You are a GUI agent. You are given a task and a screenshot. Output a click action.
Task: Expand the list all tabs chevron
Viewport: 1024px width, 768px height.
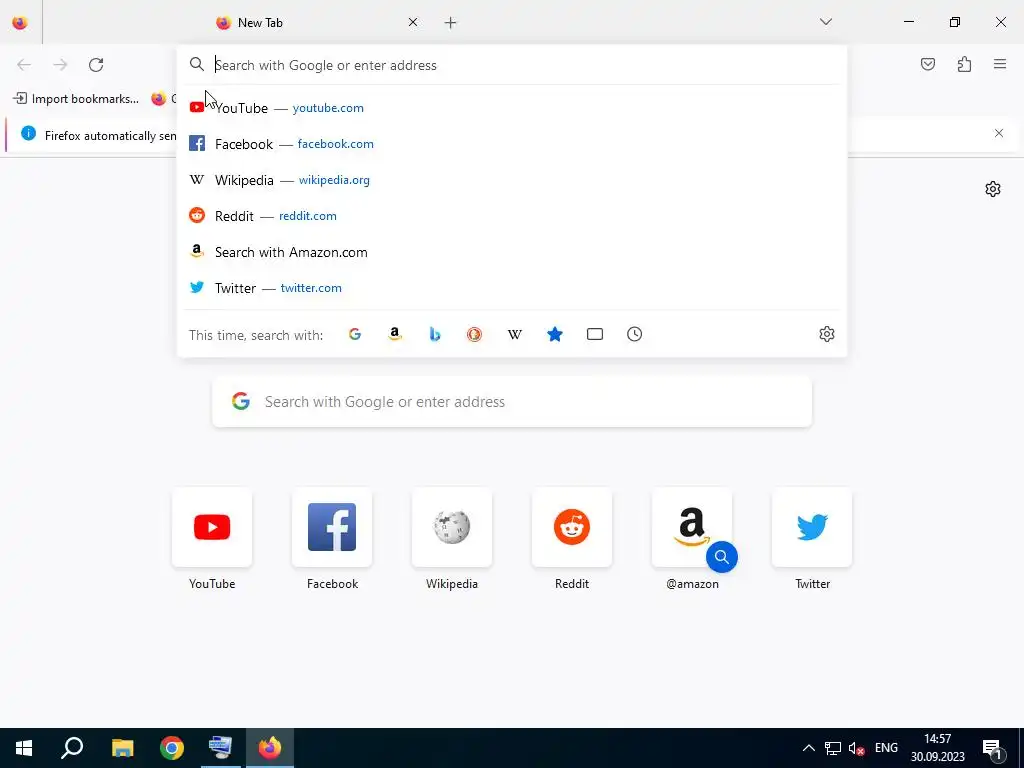pyautogui.click(x=825, y=22)
